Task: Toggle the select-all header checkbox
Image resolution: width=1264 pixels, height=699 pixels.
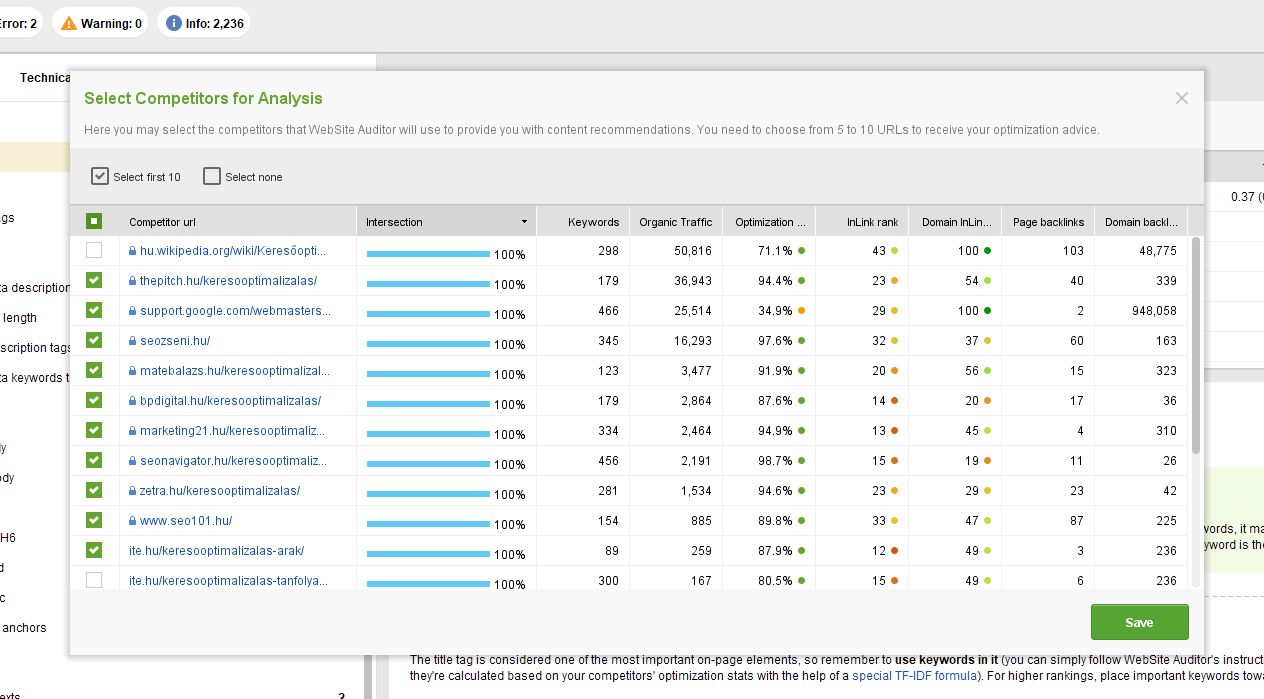Action: (x=94, y=221)
